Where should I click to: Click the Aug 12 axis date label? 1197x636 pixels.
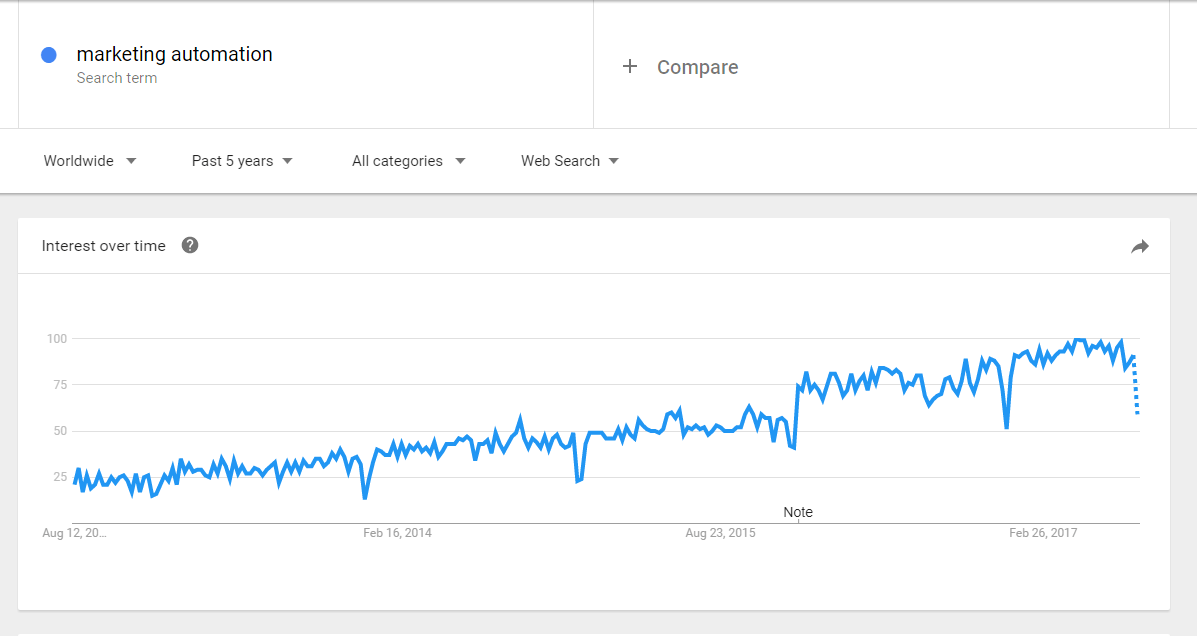(74, 533)
